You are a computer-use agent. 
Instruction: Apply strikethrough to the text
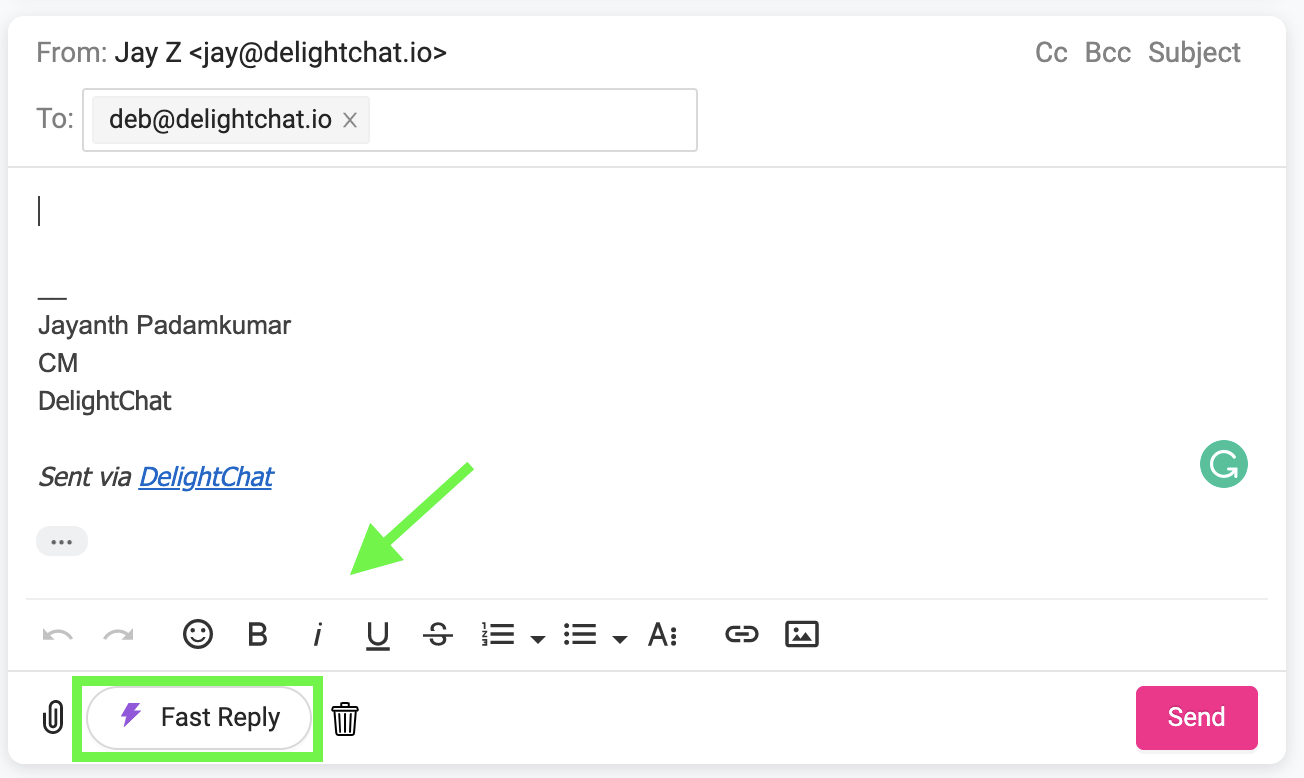437,634
